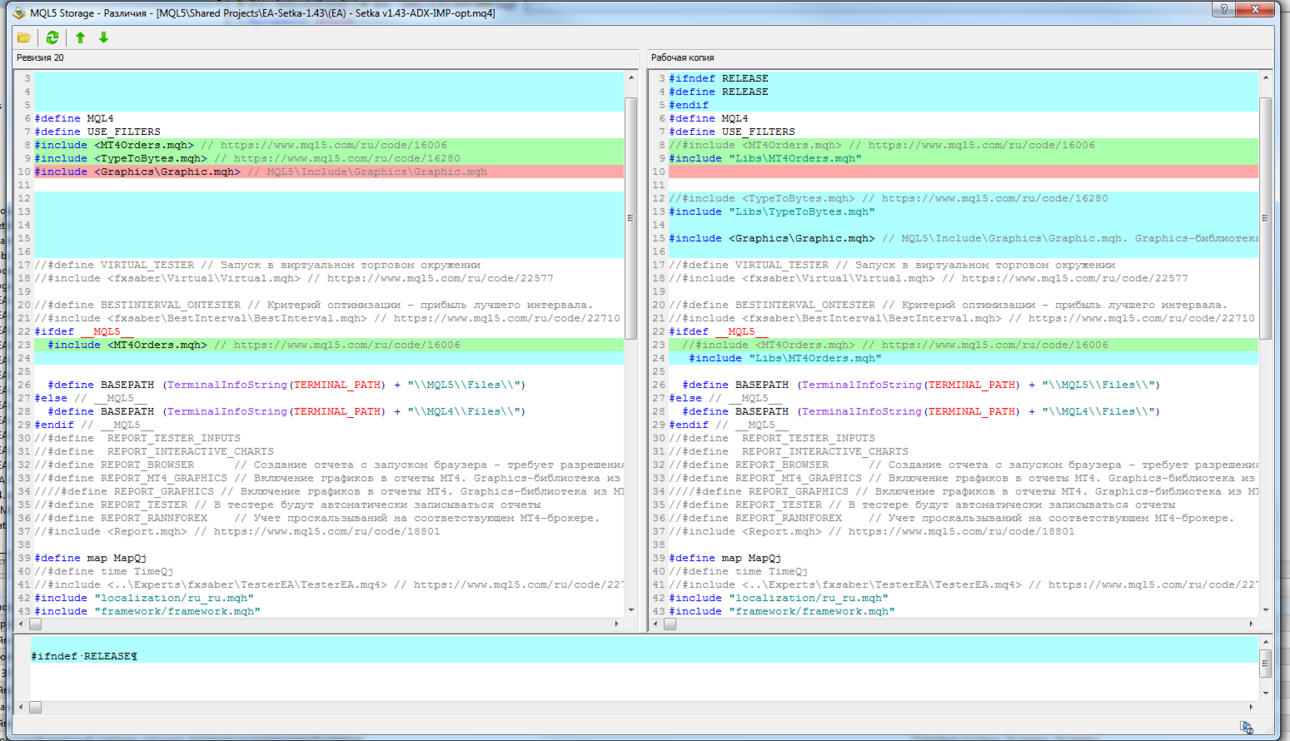Image resolution: width=1290 pixels, height=741 pixels.
Task: Click '//#define REPORT_BROWSER' line in Ревизия 20 pane
Action: pyautogui.click(x=329, y=465)
